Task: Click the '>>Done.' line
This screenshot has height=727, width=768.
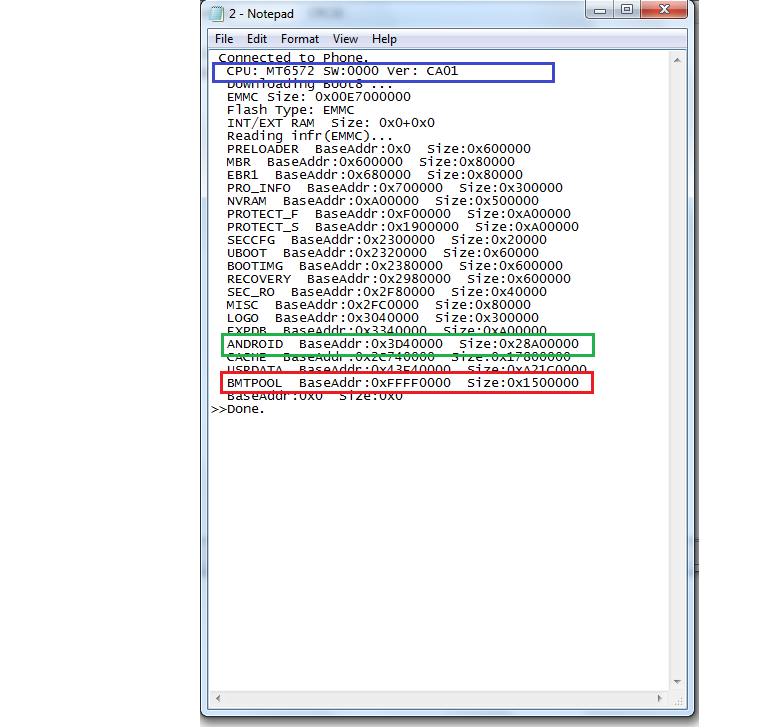Action: pos(238,409)
